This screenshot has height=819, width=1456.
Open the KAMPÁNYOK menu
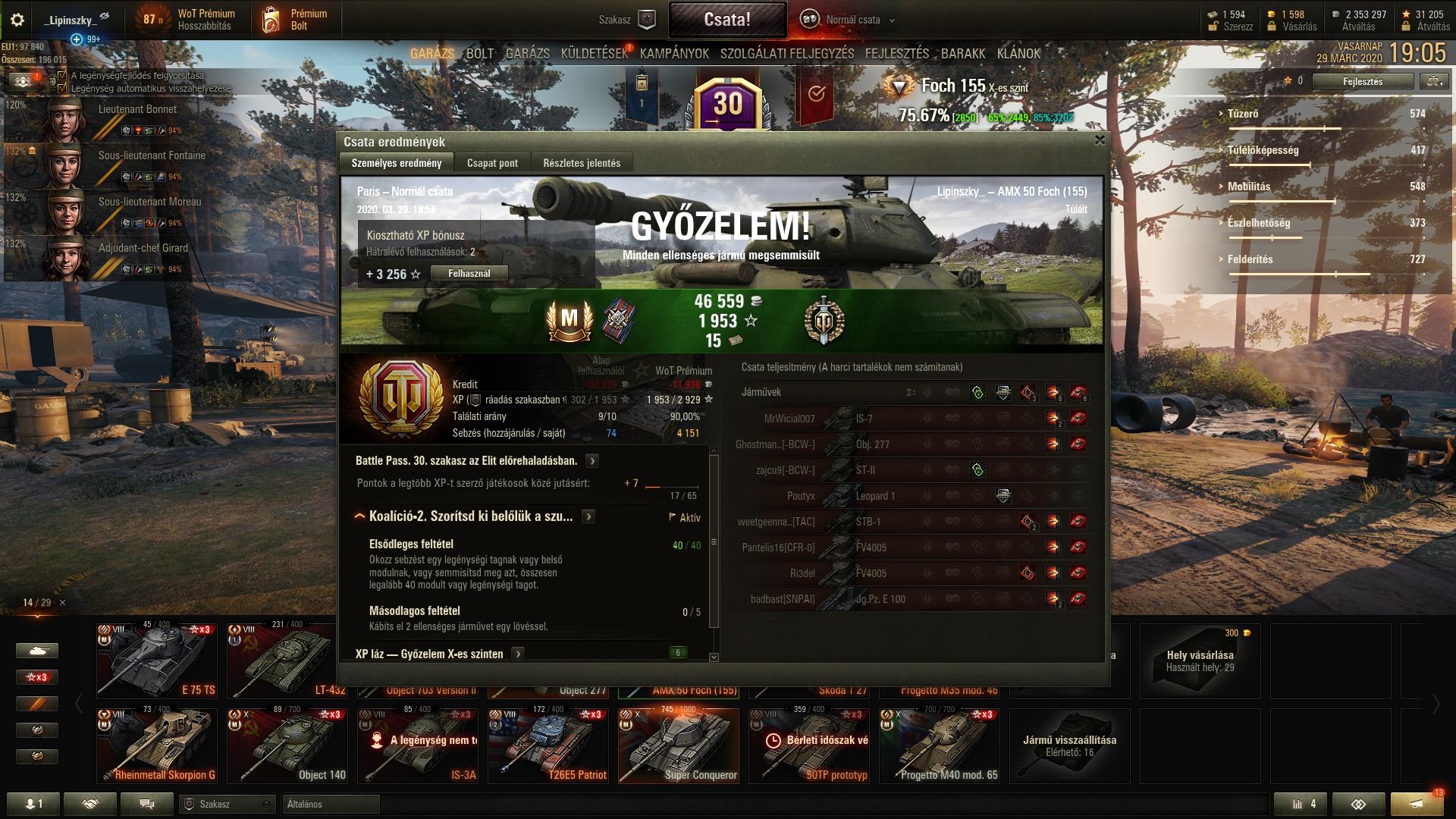pyautogui.click(x=674, y=54)
